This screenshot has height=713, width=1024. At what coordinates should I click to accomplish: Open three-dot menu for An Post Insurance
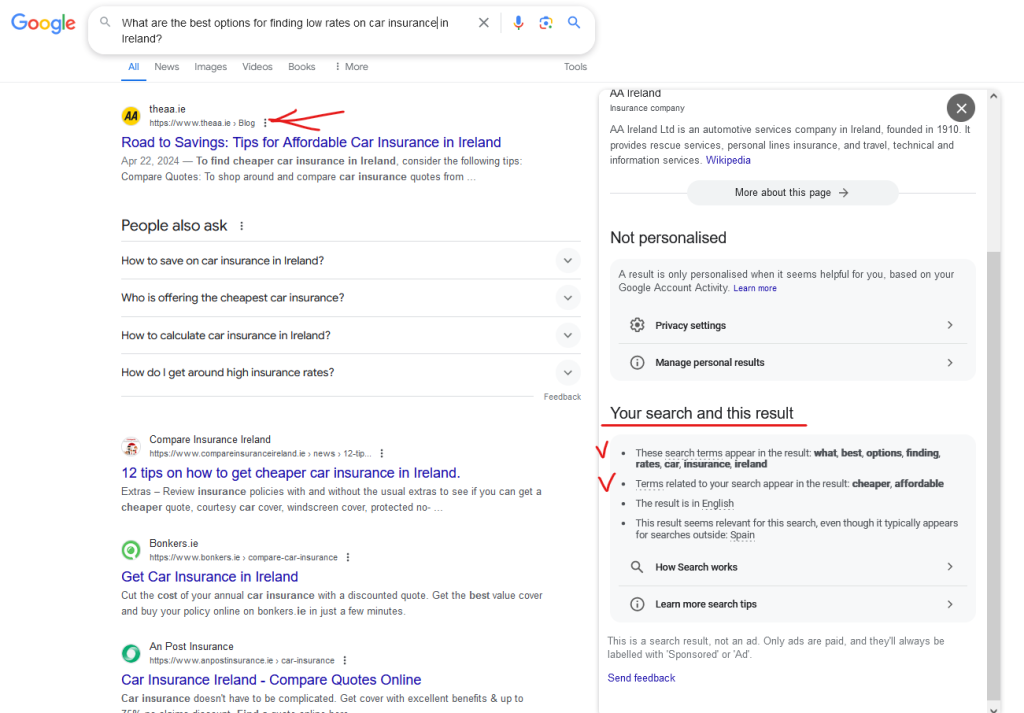coord(345,660)
